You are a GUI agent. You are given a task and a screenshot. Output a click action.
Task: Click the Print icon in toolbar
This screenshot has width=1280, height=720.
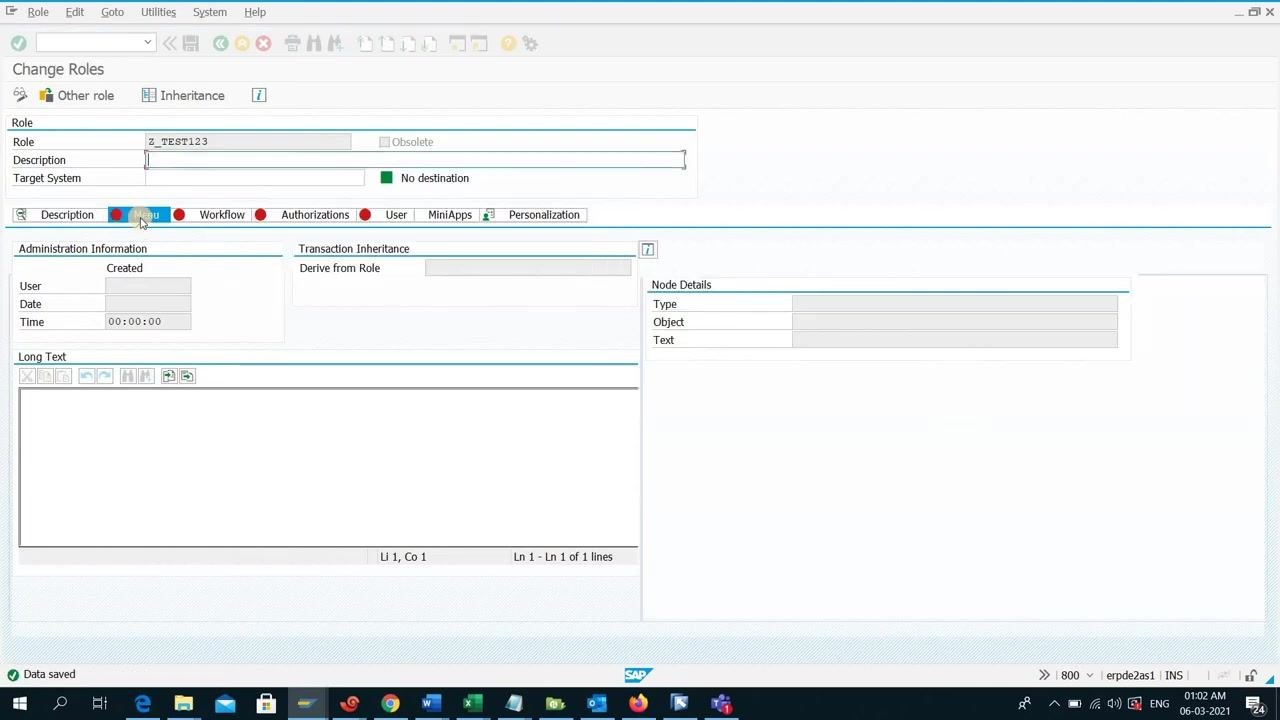[x=292, y=43]
